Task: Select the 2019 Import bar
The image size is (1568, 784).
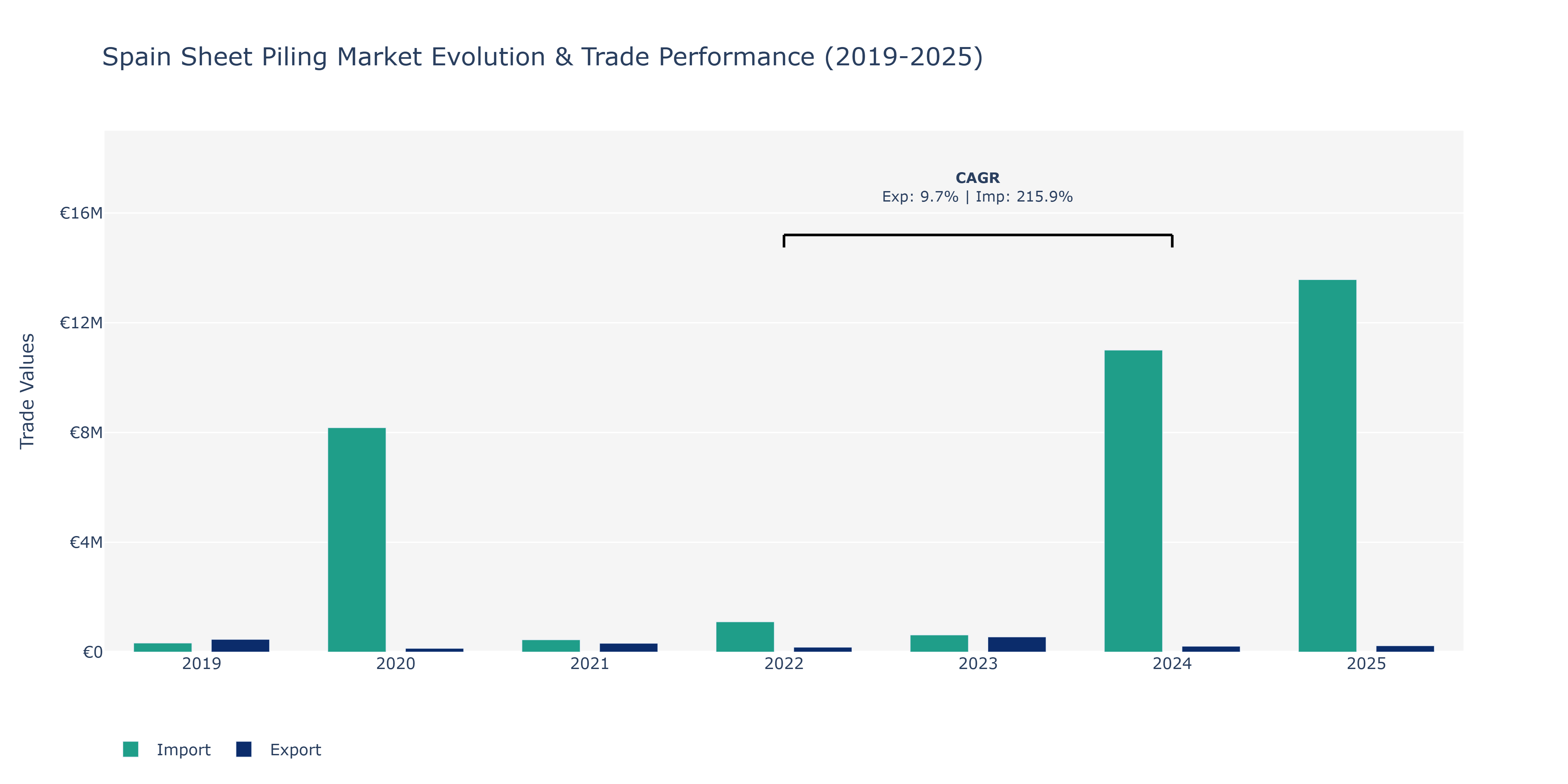Action: [x=163, y=648]
